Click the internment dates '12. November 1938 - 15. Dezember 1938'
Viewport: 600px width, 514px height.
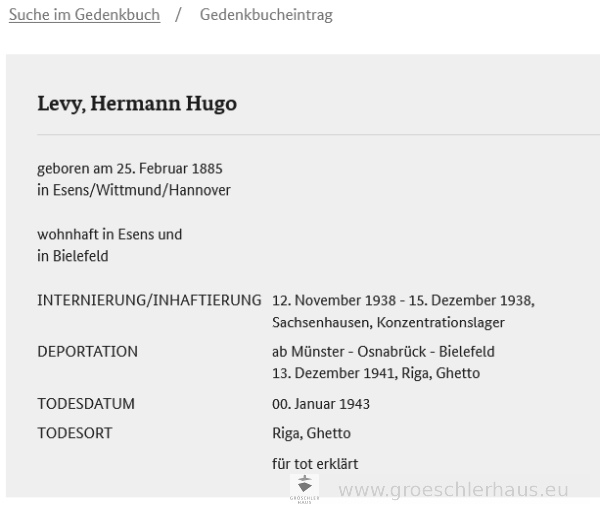[x=403, y=300]
